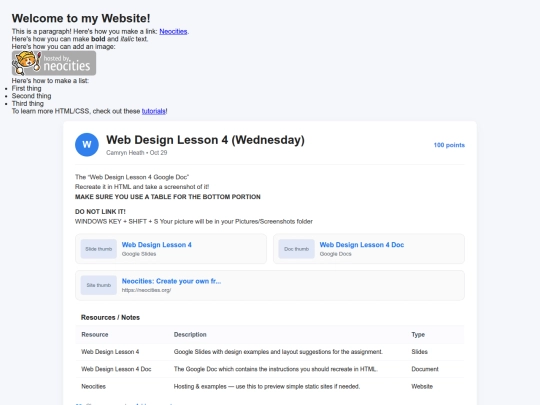Select the Web Design Lesson 4 table row
Screen dimensions: 540x405
pyautogui.click(x=270, y=352)
